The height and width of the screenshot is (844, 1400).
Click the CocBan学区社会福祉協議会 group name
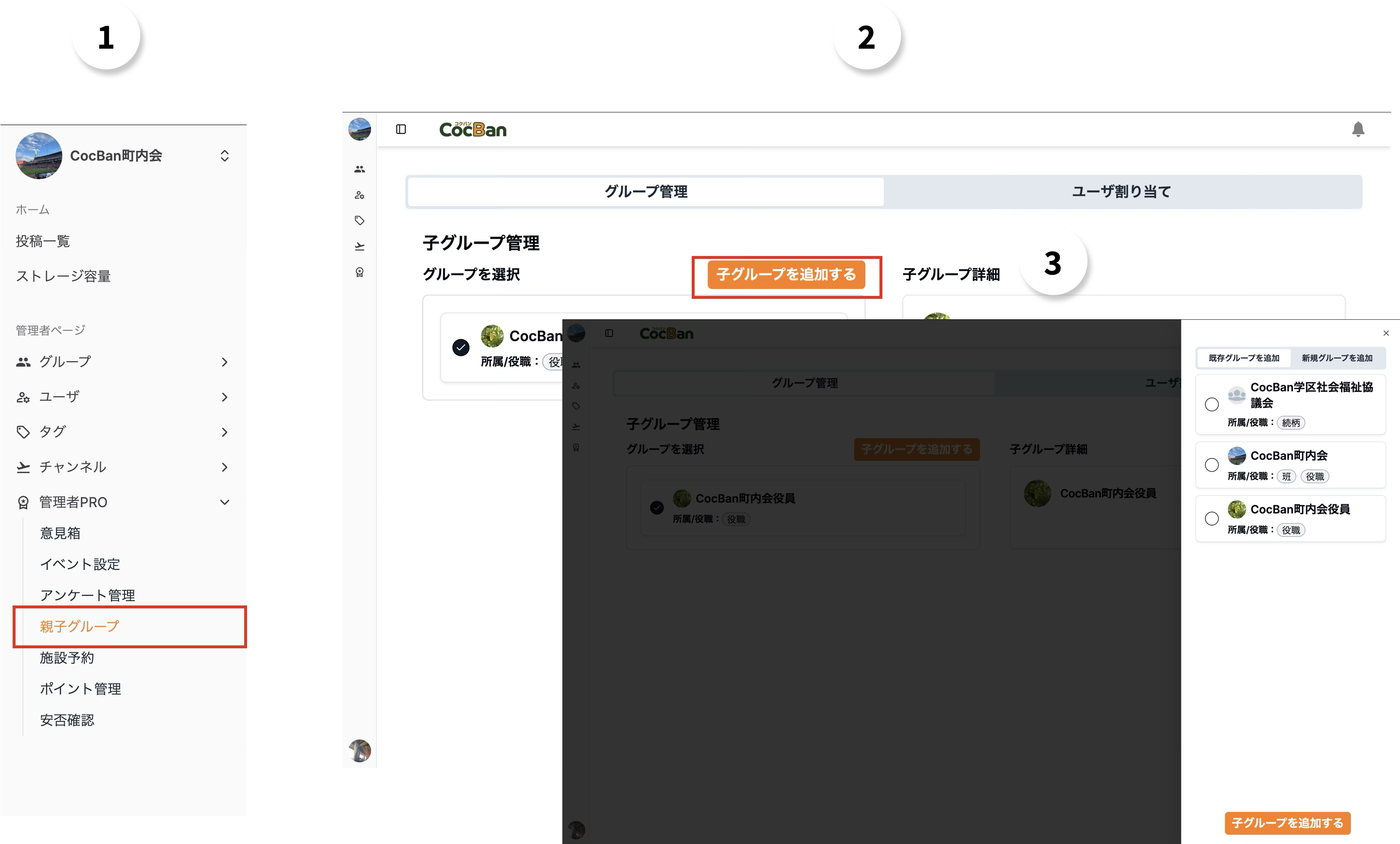1311,395
